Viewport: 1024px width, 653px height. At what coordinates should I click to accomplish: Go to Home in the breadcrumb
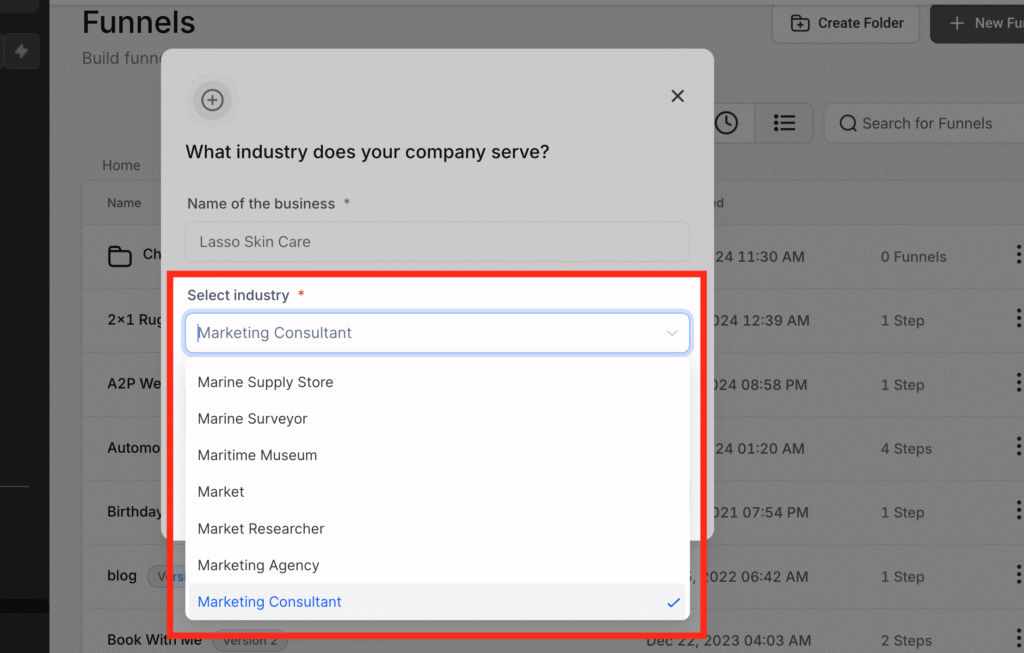coord(121,165)
